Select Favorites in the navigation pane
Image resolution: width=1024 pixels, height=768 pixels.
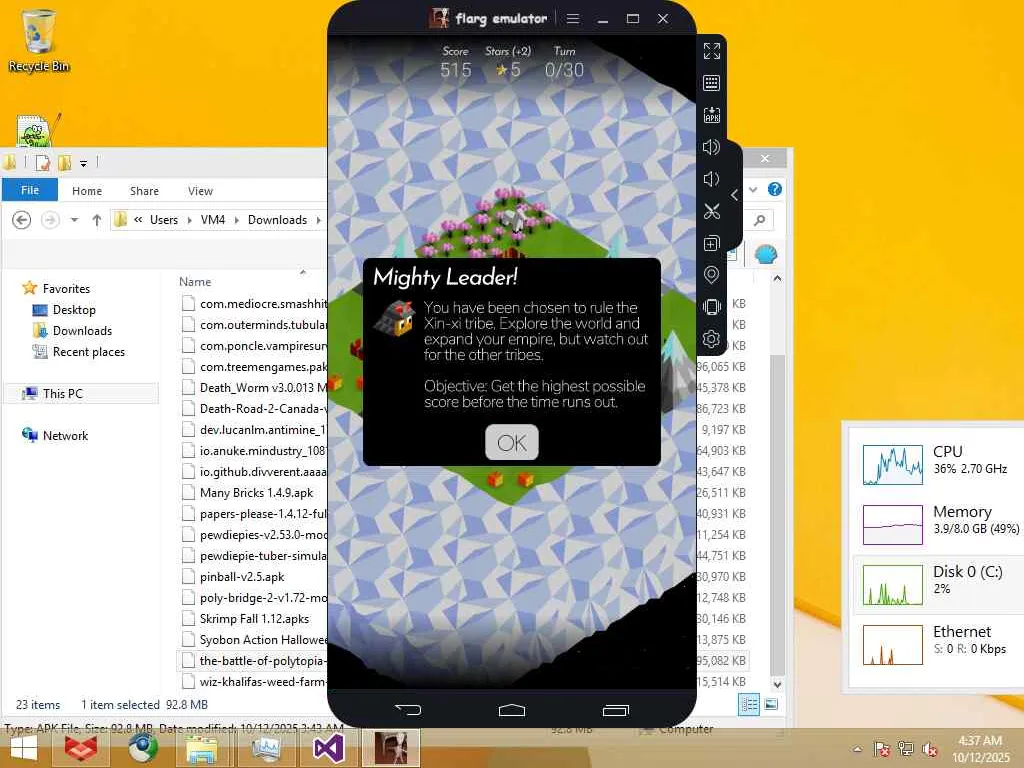[x=66, y=289]
